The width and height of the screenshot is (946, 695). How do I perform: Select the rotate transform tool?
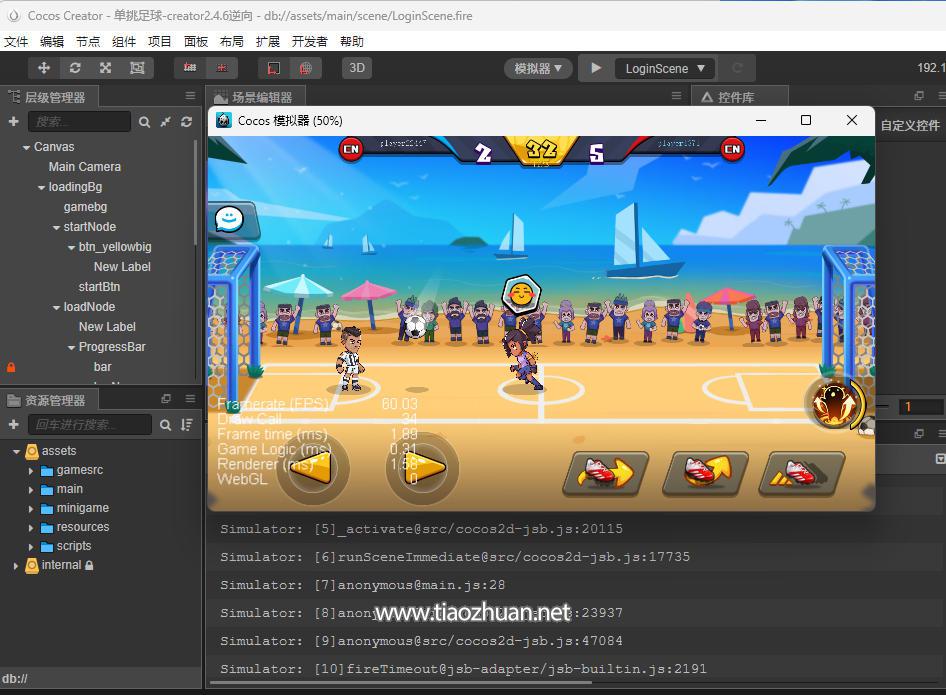click(x=75, y=68)
